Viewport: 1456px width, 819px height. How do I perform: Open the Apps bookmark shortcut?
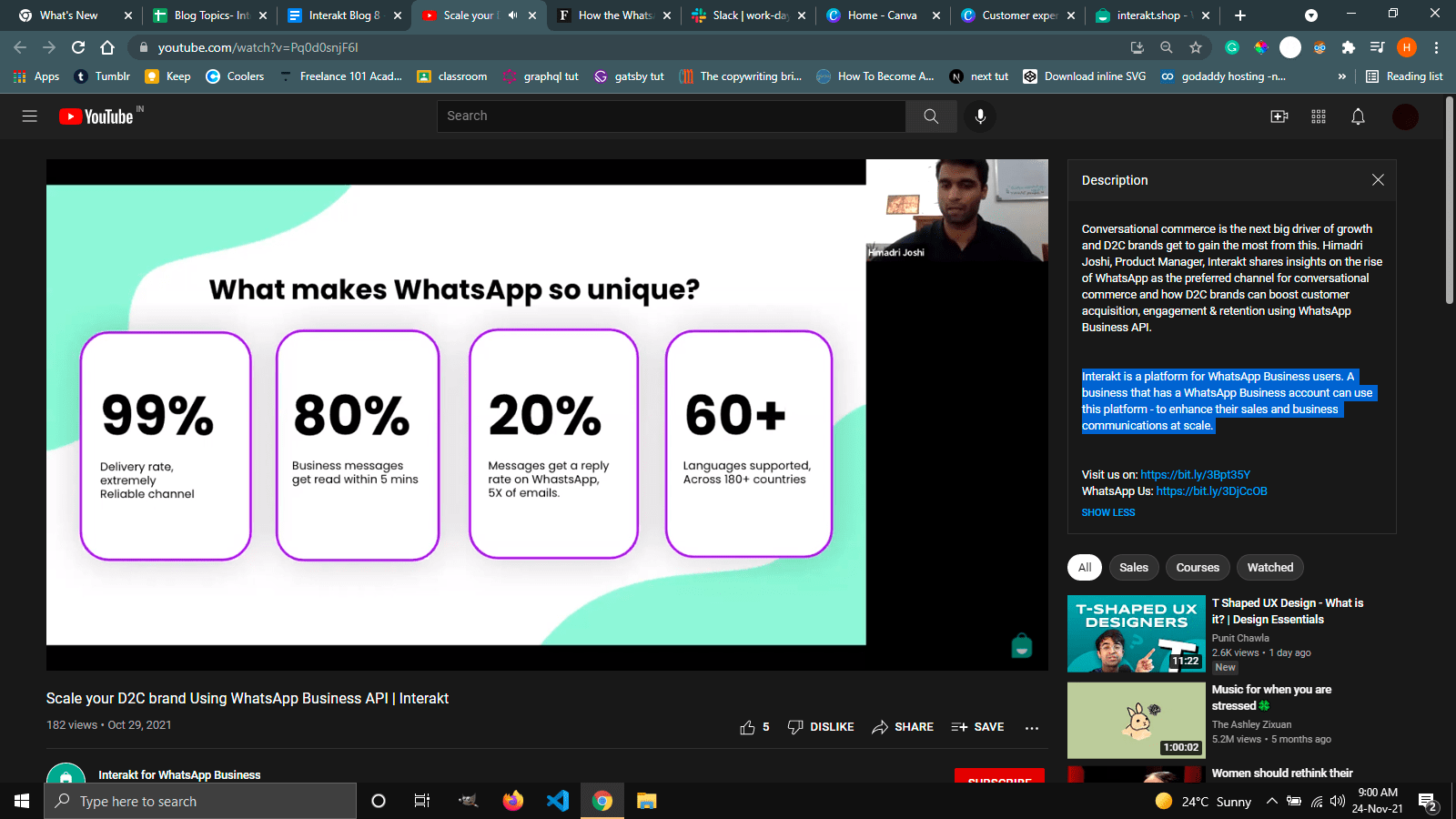pyautogui.click(x=36, y=76)
